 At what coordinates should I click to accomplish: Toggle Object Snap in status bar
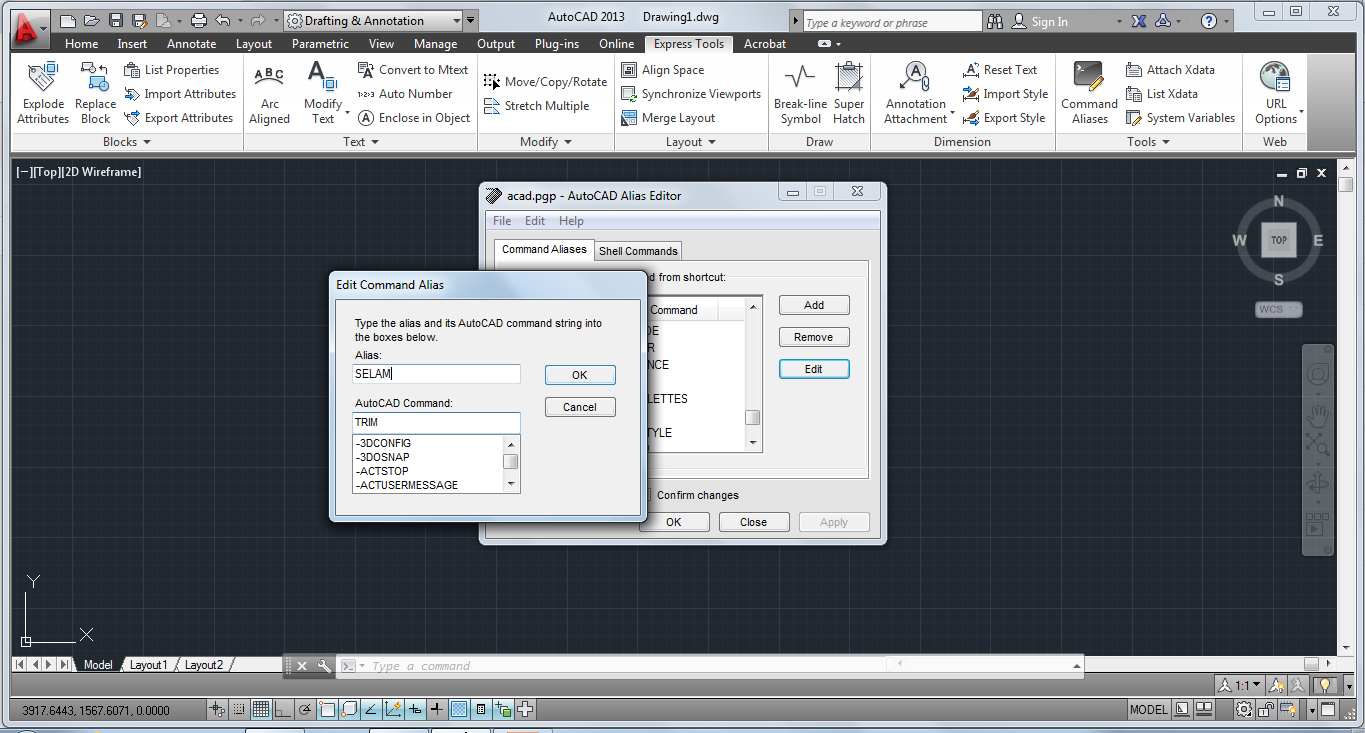[x=327, y=710]
